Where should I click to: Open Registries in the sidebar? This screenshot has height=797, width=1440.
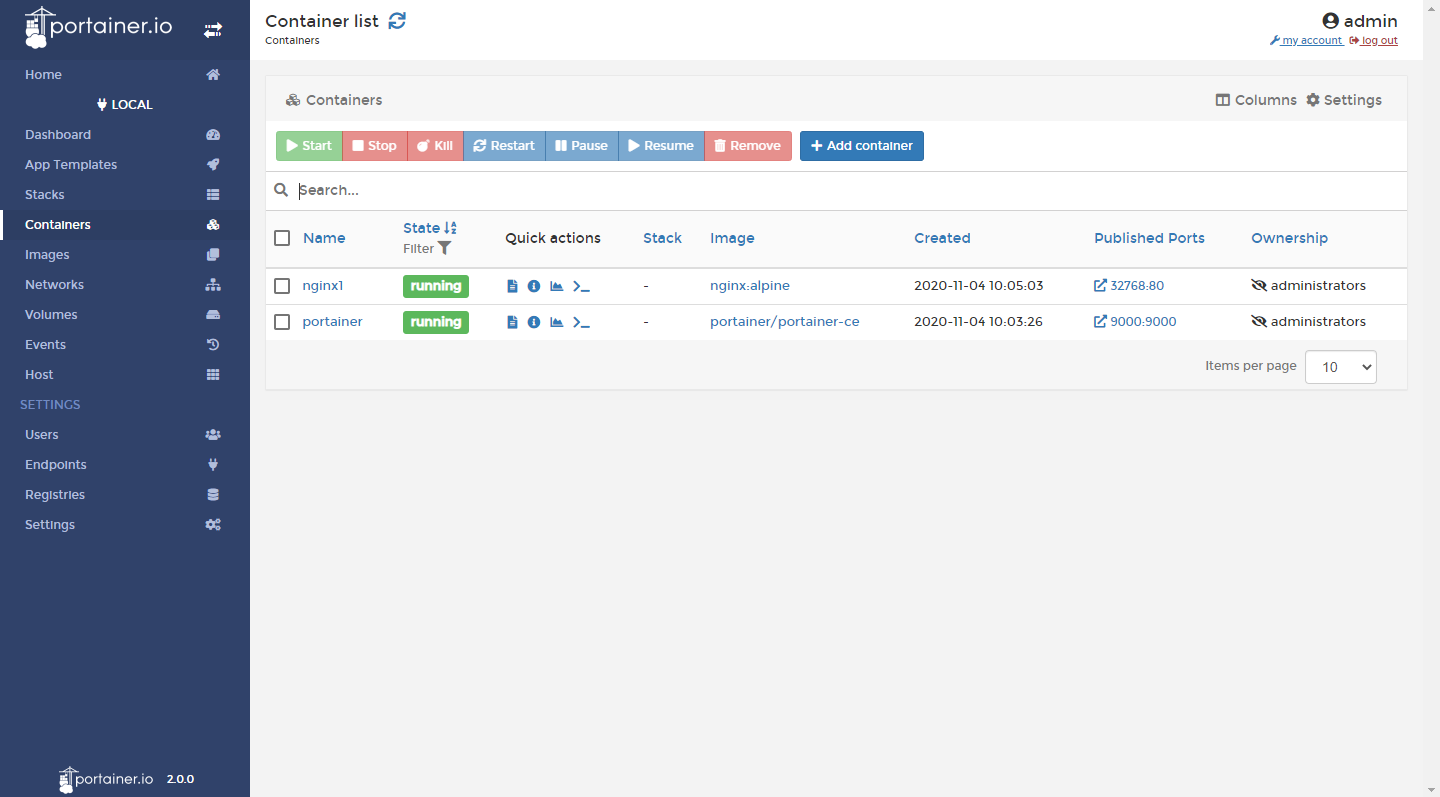tap(125, 495)
